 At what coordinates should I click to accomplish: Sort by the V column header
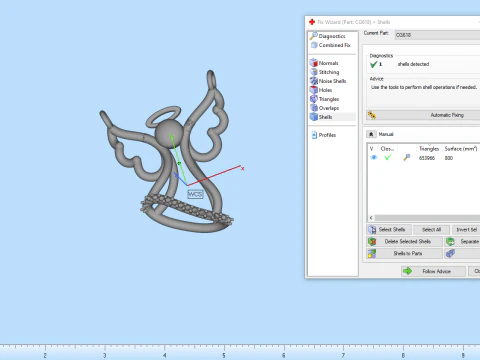click(x=372, y=149)
